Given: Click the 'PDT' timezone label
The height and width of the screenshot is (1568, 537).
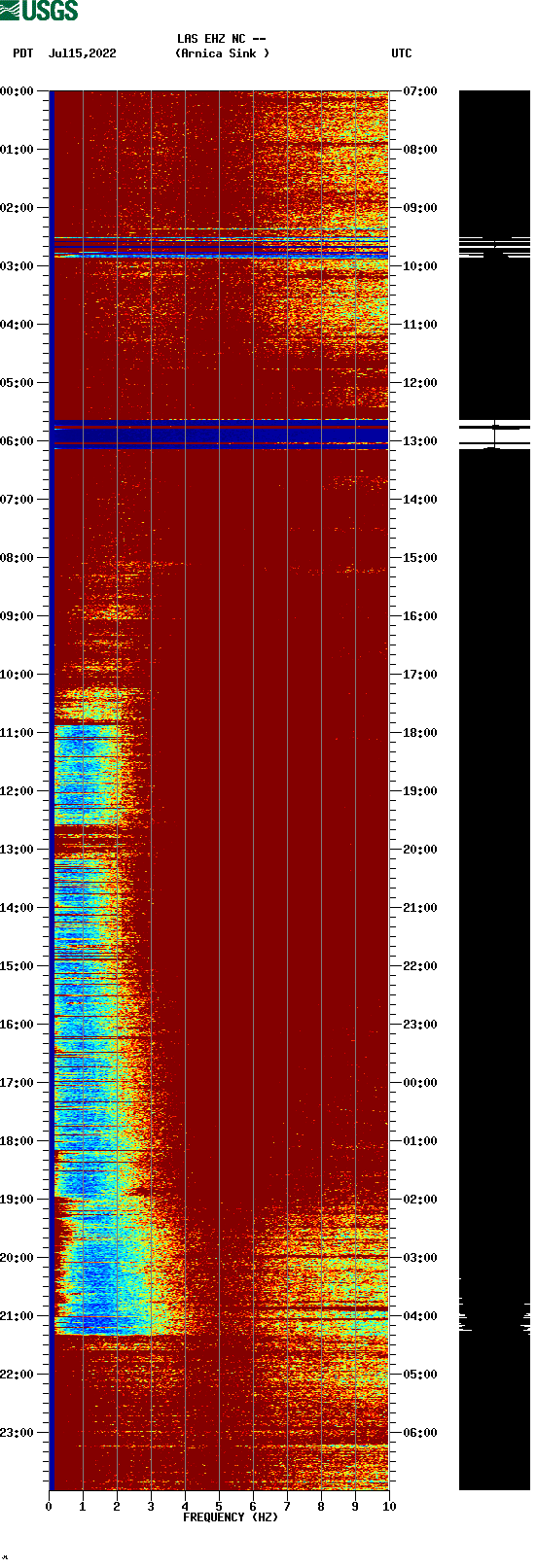Looking at the screenshot, I should click(x=23, y=53).
